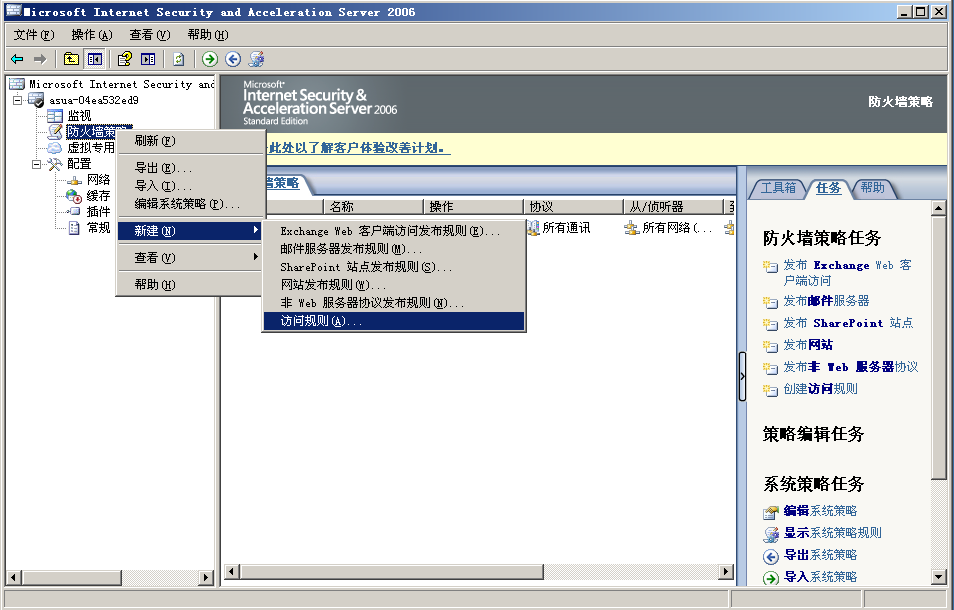Open the 查看(V) menu in the menu bar
The width and height of the screenshot is (954, 610).
click(x=150, y=35)
